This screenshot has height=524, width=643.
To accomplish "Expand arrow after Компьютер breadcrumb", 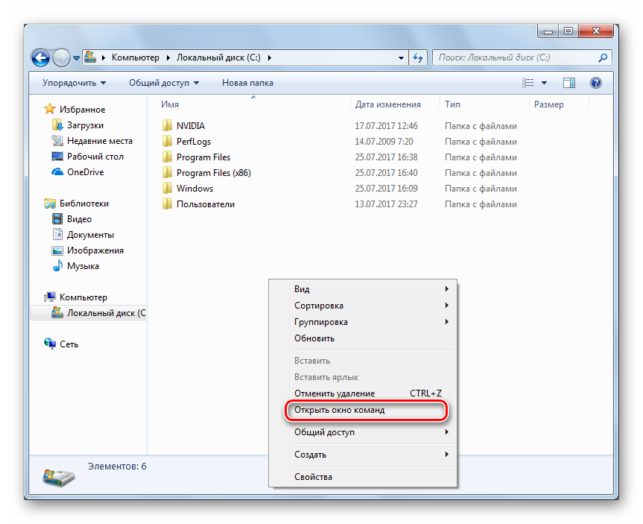I will [x=168, y=58].
